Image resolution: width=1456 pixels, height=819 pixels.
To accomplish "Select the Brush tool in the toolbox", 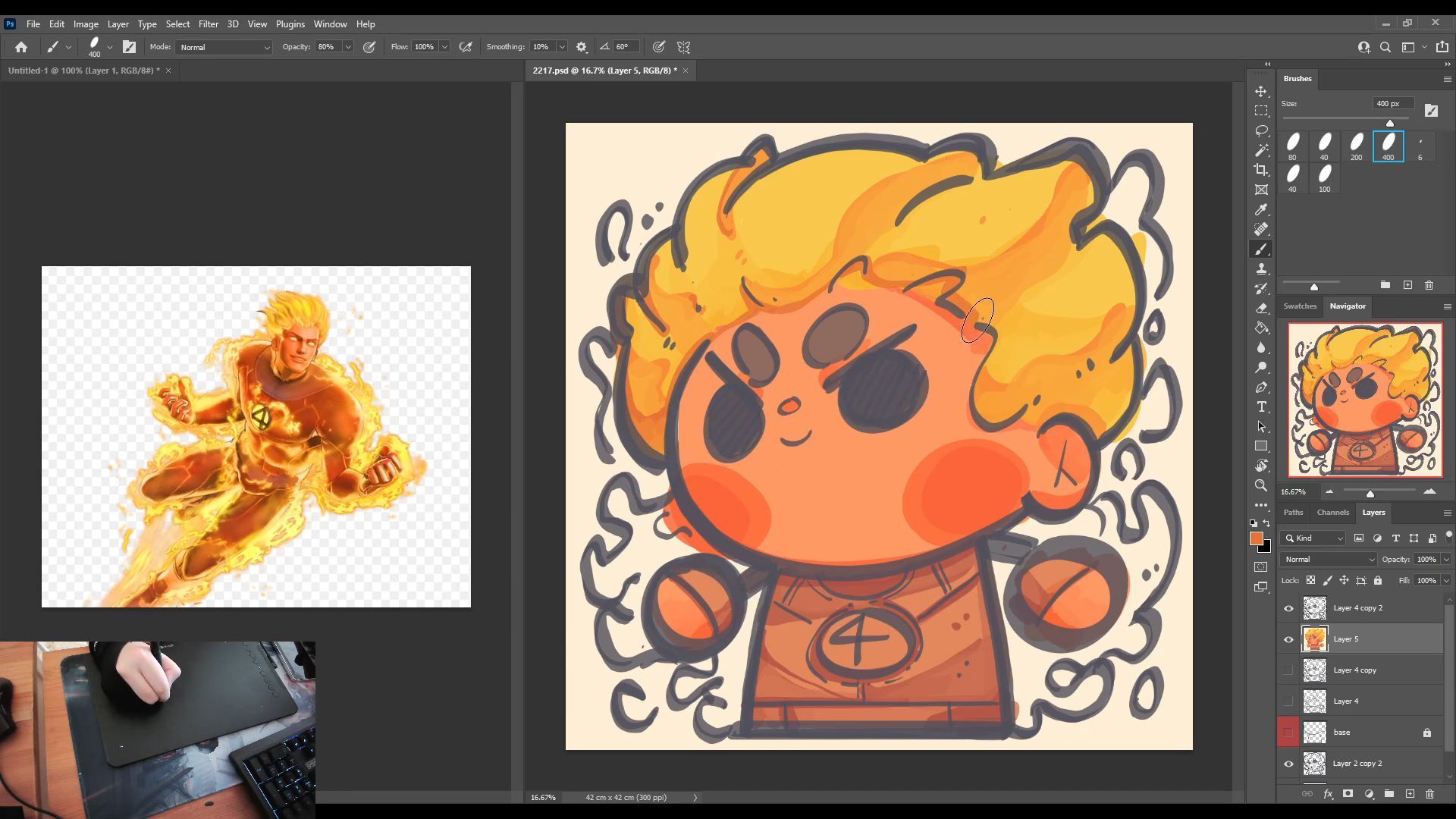I will coord(1261,249).
